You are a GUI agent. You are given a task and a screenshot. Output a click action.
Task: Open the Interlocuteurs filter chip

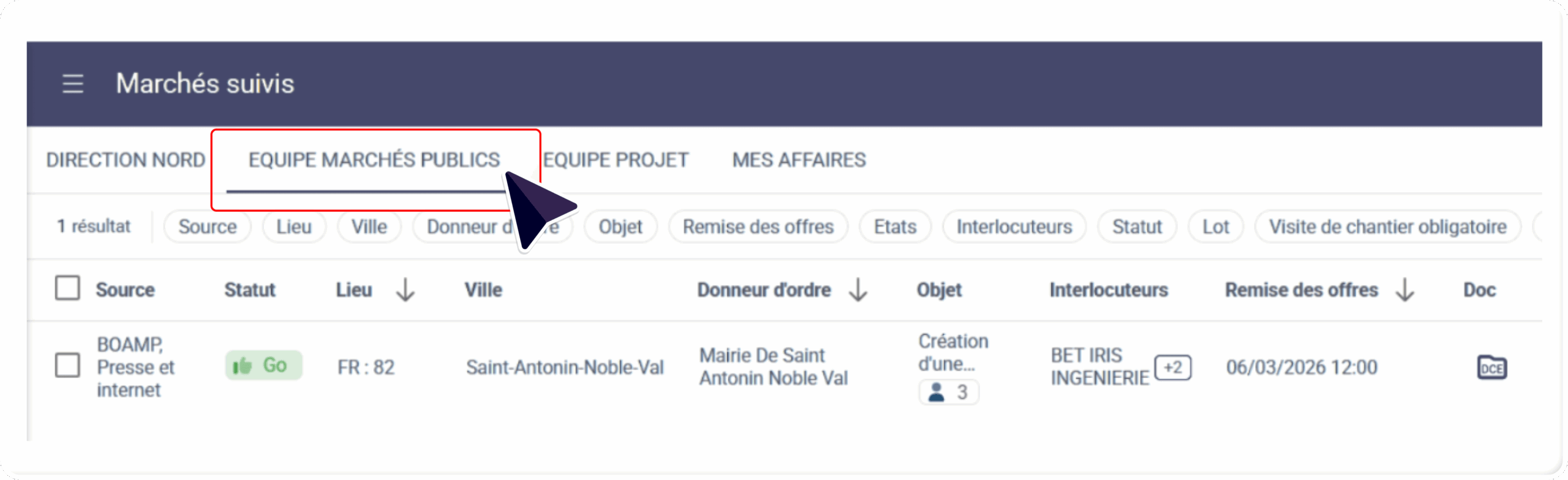[x=1014, y=227]
